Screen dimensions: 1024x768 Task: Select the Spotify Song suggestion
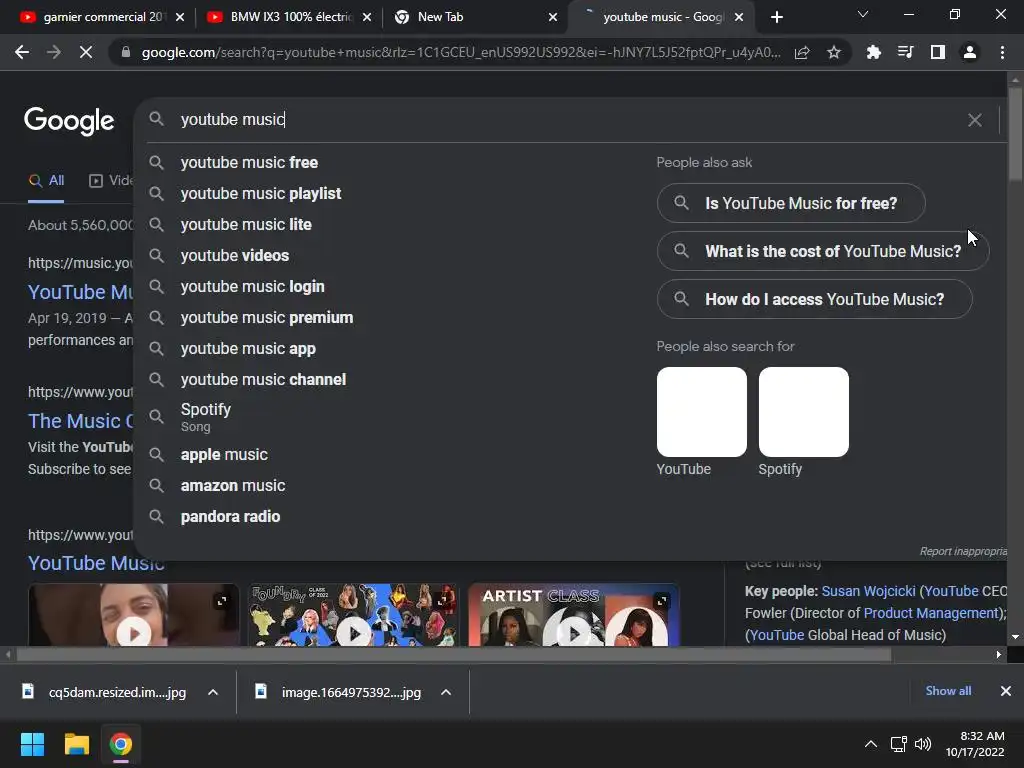click(206, 417)
